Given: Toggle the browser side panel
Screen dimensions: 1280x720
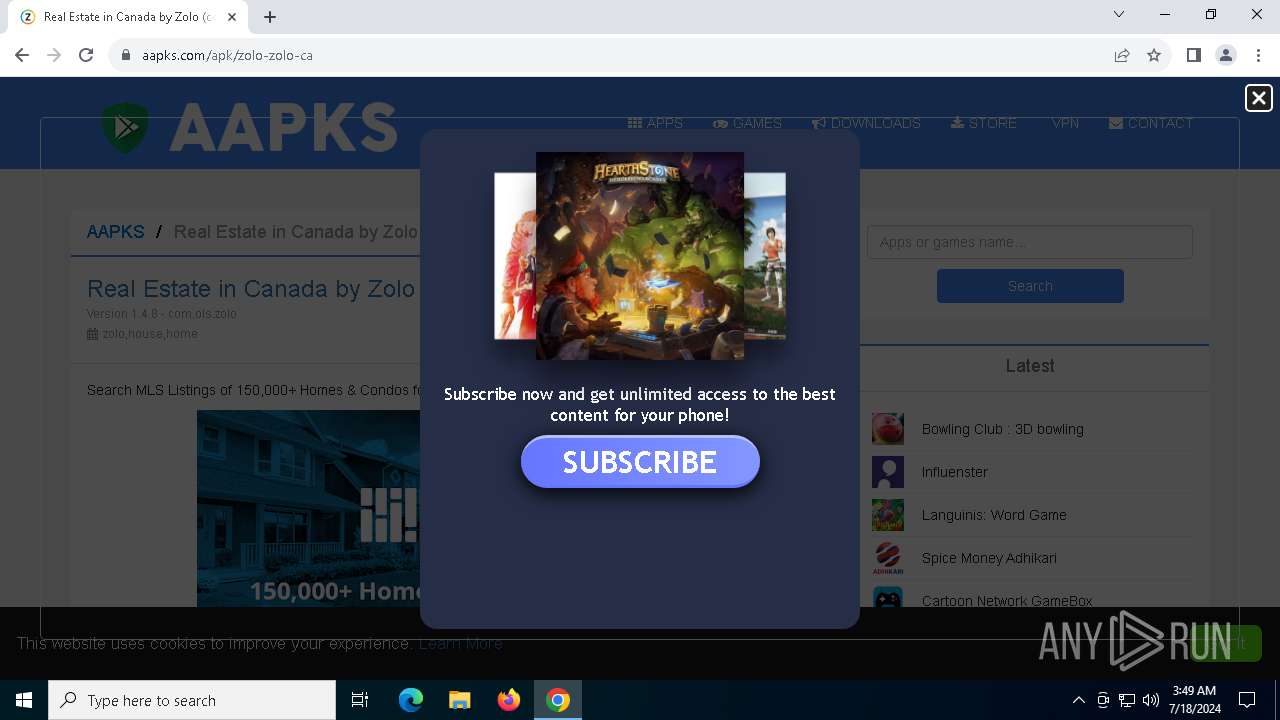Looking at the screenshot, I should point(1193,55).
